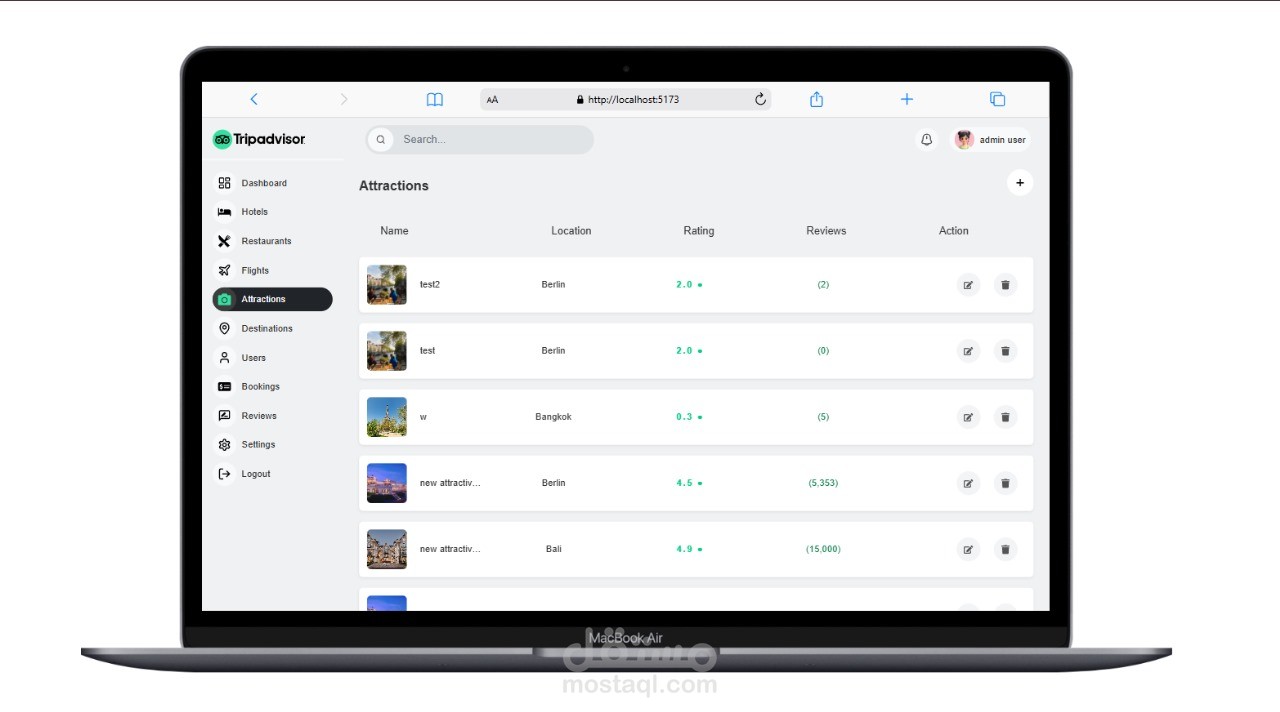Click the Rating column header

click(699, 231)
